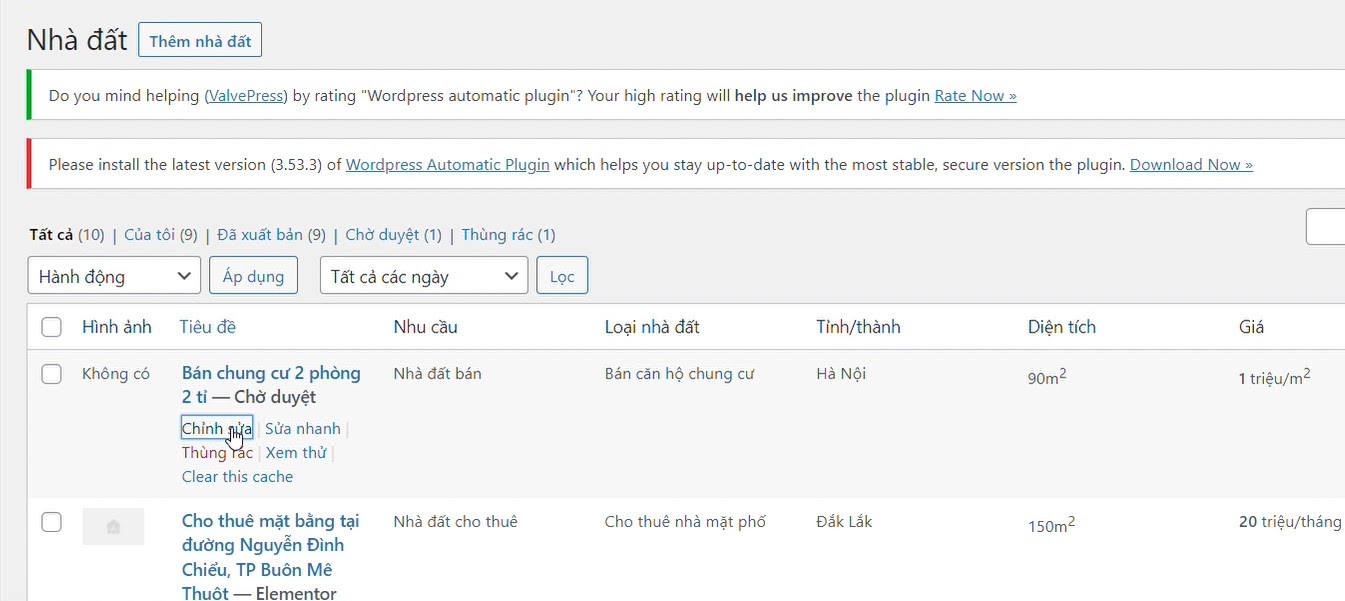
Task: Click Xem thử preview link
Action: pyautogui.click(x=296, y=452)
